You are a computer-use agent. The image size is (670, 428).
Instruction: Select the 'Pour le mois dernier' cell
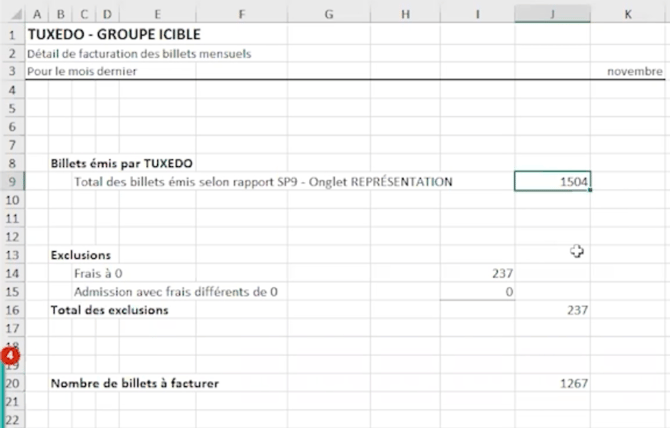point(82,71)
